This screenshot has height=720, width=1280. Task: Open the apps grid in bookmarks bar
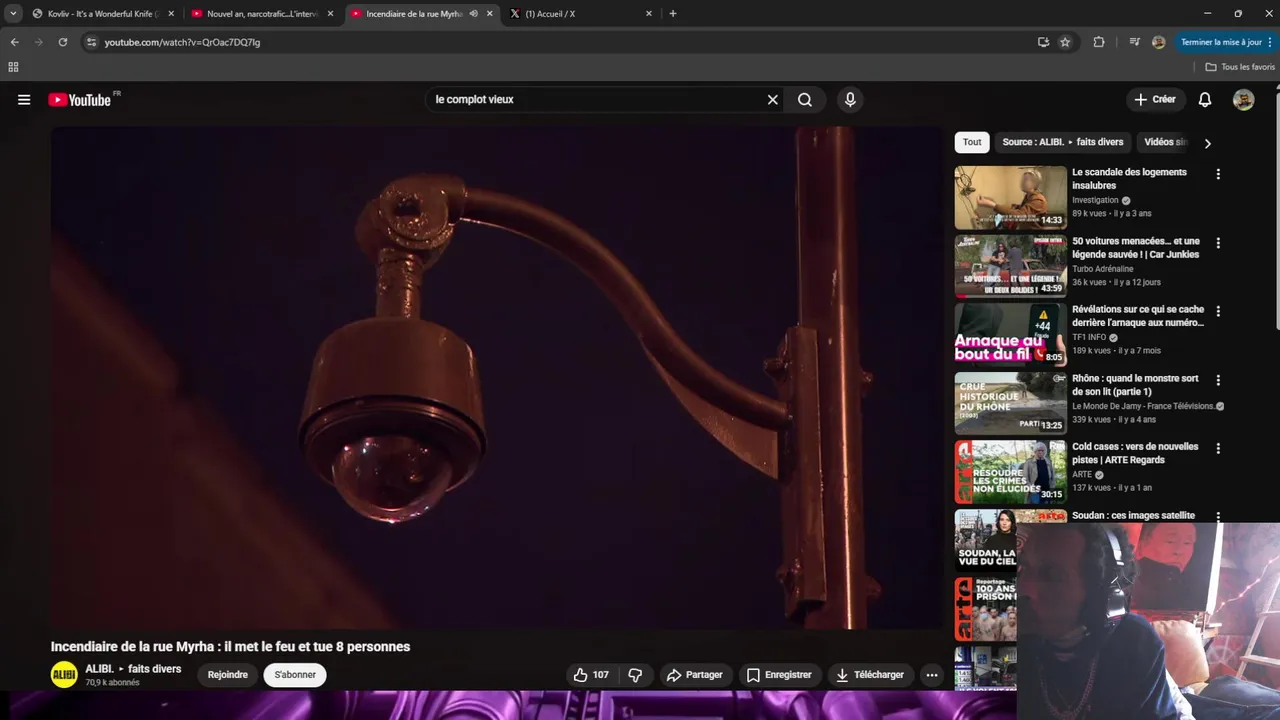pos(13,67)
